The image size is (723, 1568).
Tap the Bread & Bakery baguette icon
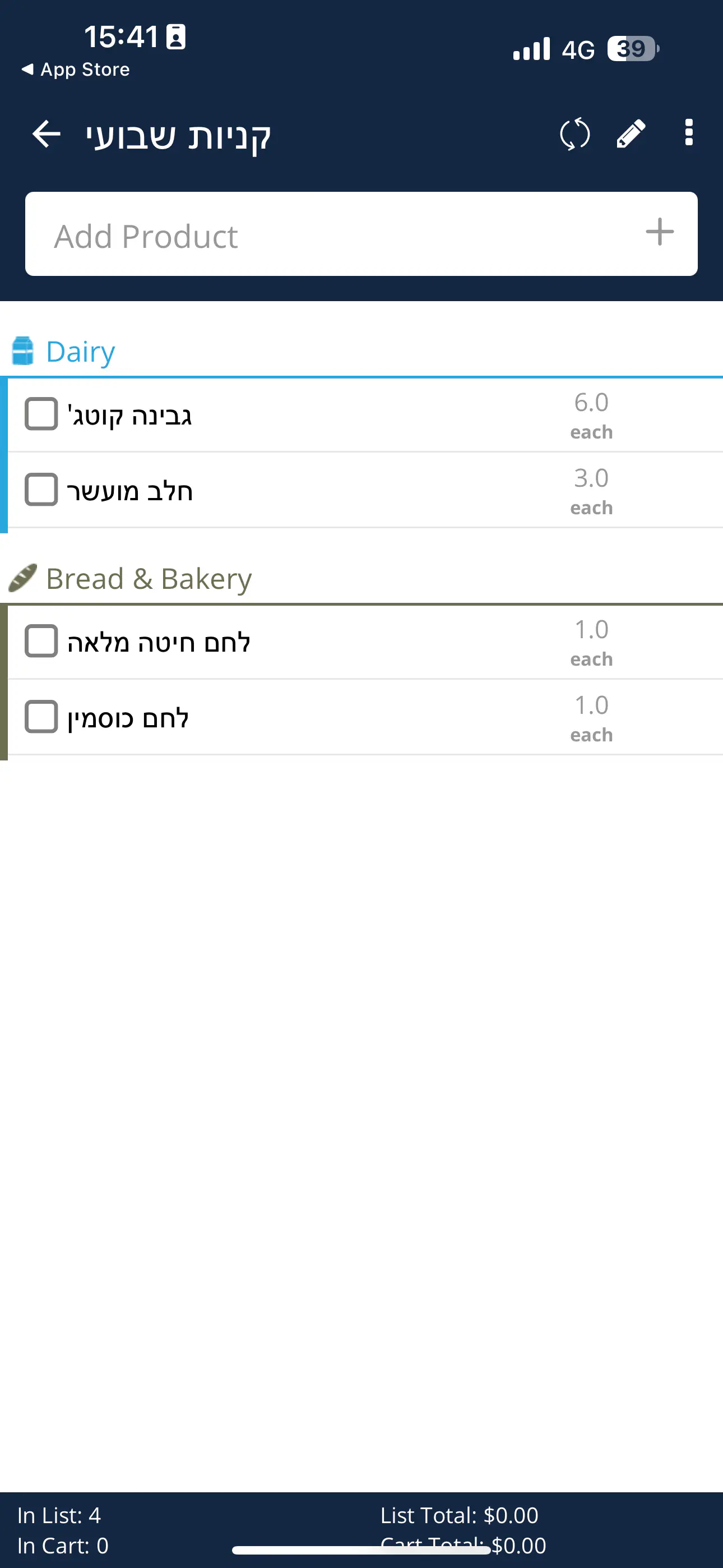coord(23,578)
